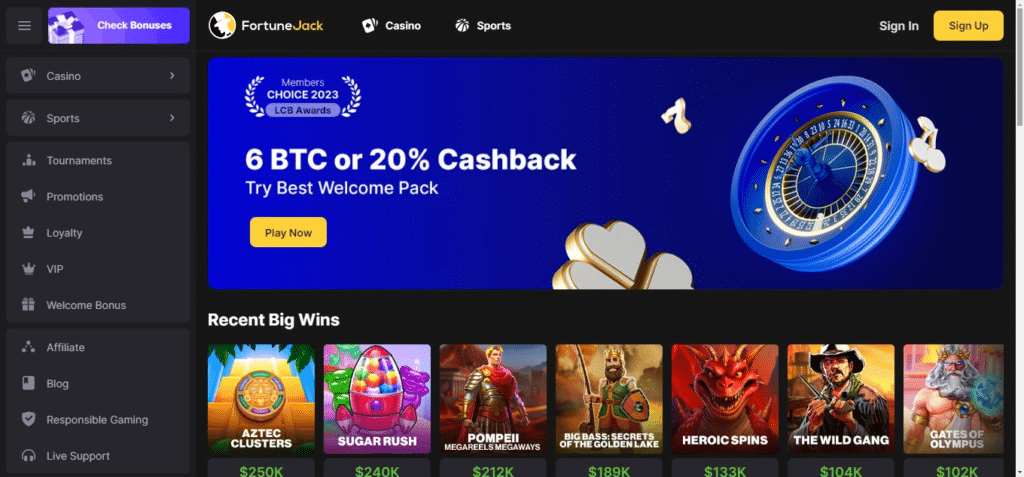The width and height of the screenshot is (1024, 477).
Task: Click the Sign Up button
Action: pos(968,25)
